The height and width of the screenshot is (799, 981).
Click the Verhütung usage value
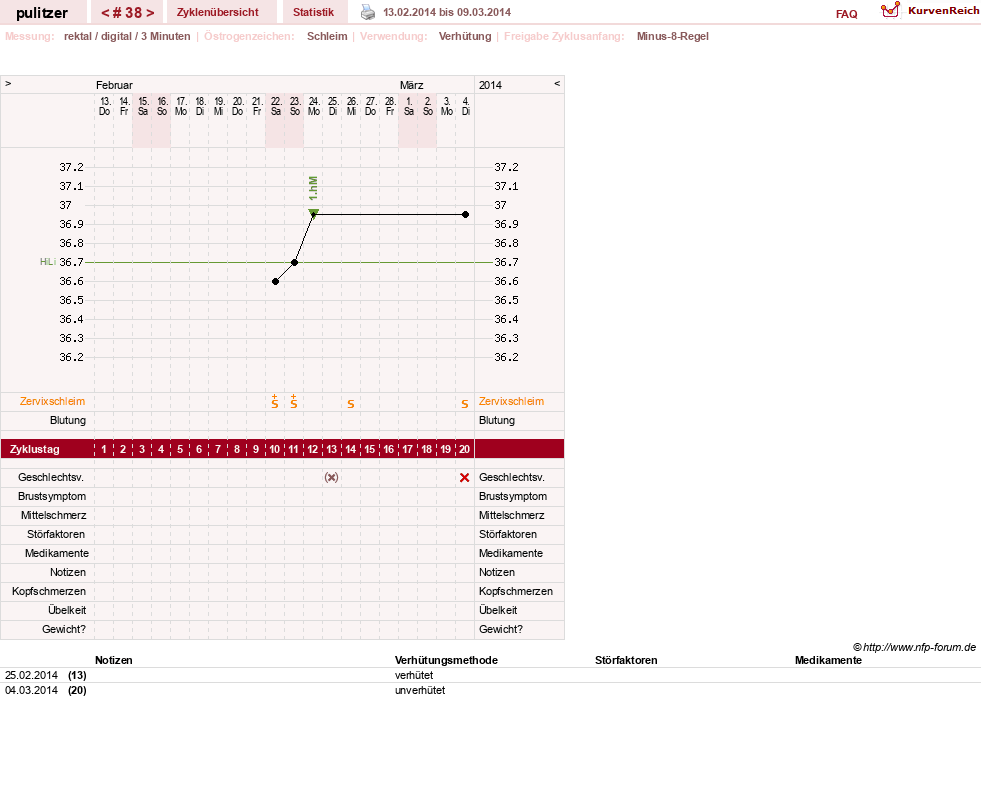[x=465, y=36]
